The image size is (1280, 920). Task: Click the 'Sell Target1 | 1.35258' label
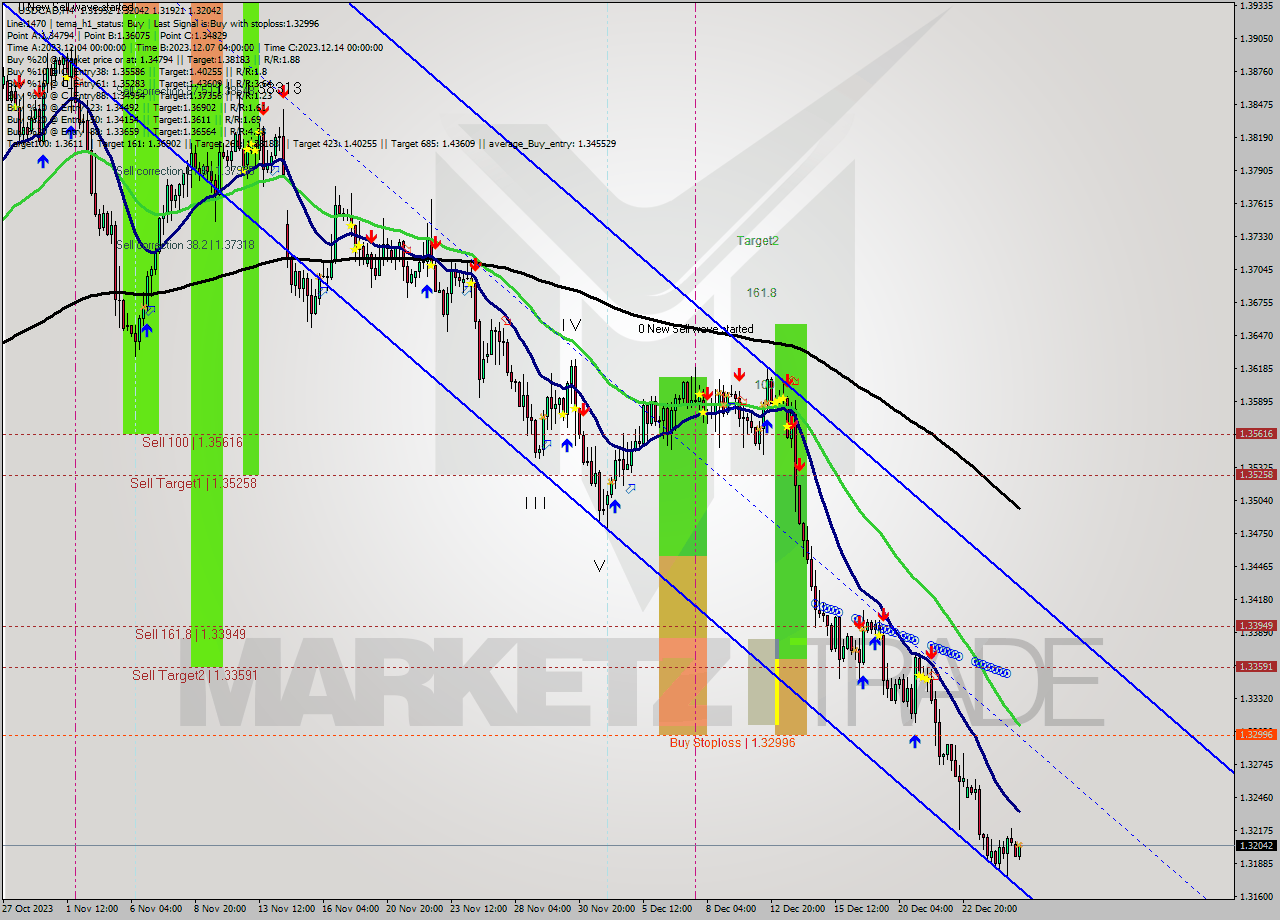pos(194,483)
